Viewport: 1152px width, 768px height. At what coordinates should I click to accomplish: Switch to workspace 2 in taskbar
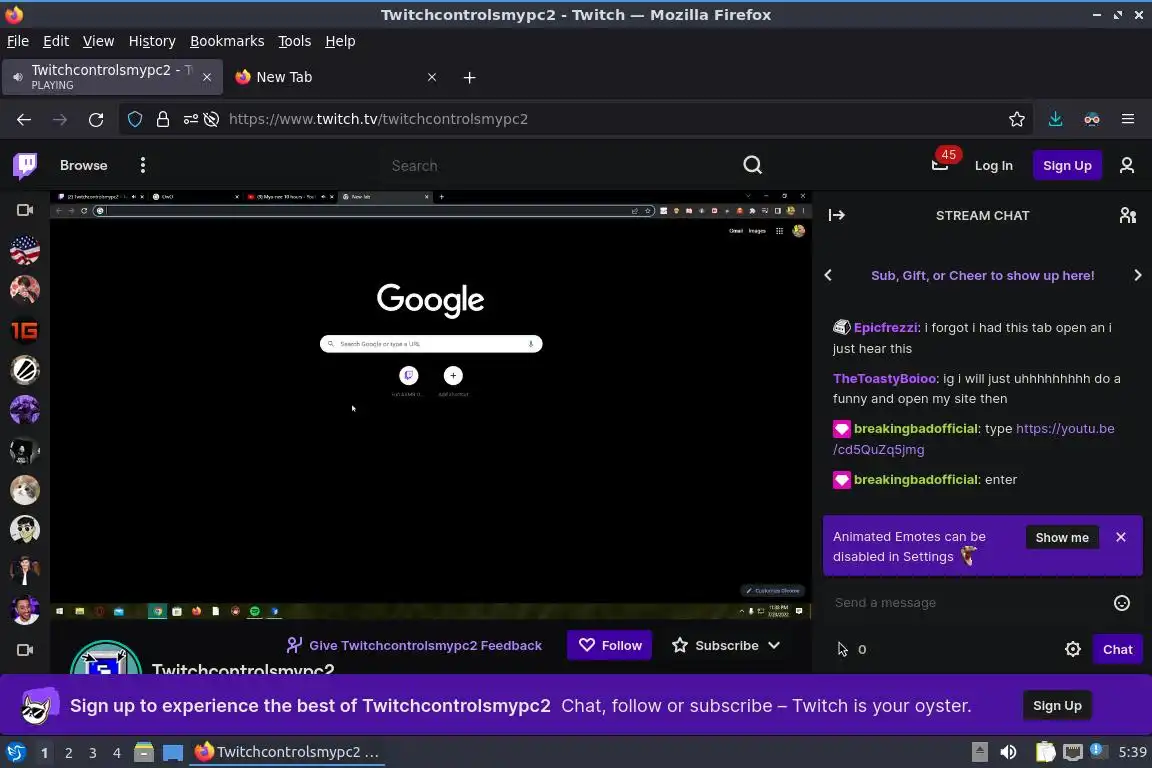pos(68,753)
